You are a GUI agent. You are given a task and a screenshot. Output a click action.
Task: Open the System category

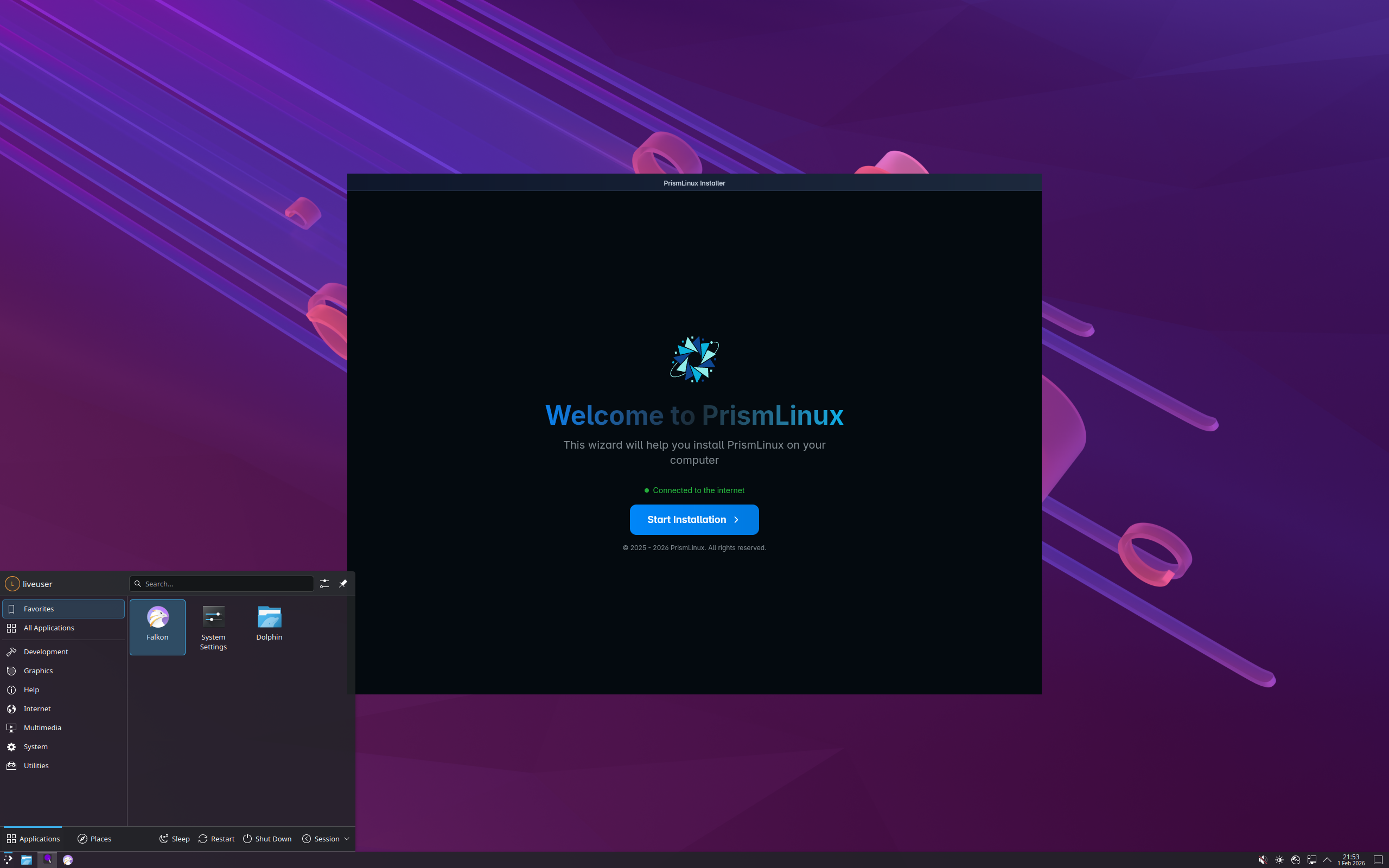click(x=63, y=747)
